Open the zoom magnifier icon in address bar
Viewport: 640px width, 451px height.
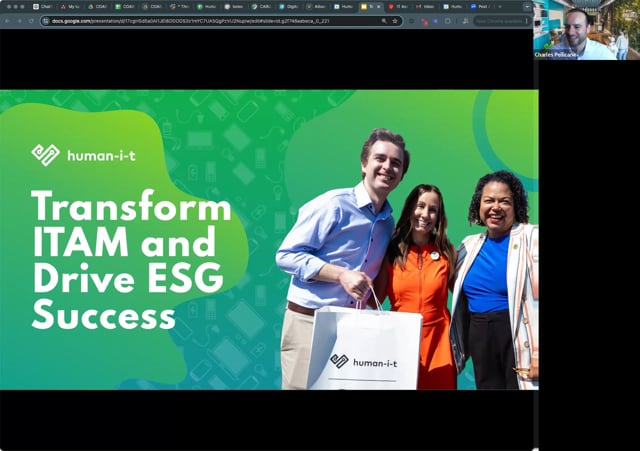point(384,21)
